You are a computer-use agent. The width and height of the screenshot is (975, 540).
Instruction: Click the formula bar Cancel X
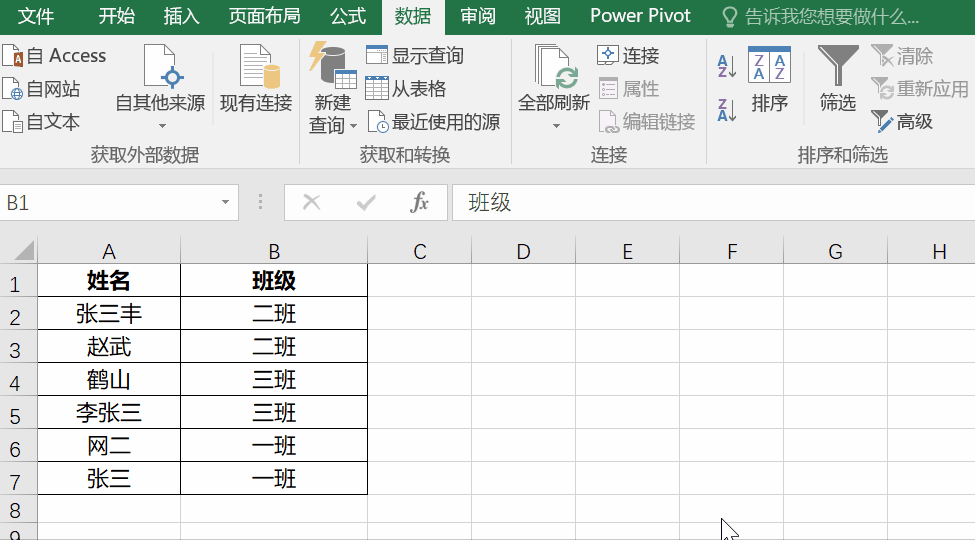[x=312, y=202]
